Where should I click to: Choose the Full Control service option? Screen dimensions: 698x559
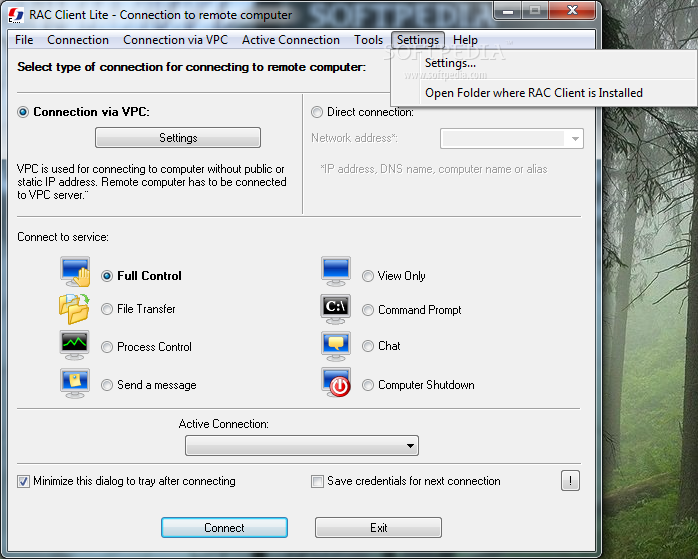[107, 276]
